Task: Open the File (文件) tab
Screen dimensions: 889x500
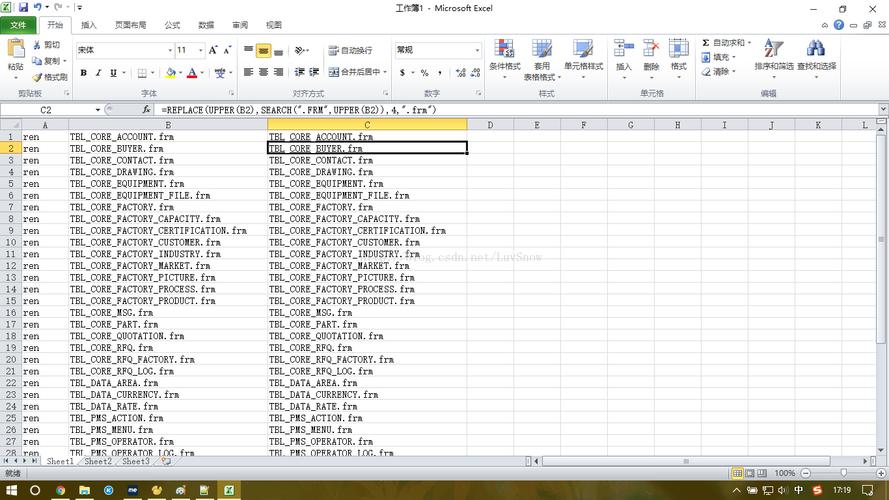Action: (18, 25)
